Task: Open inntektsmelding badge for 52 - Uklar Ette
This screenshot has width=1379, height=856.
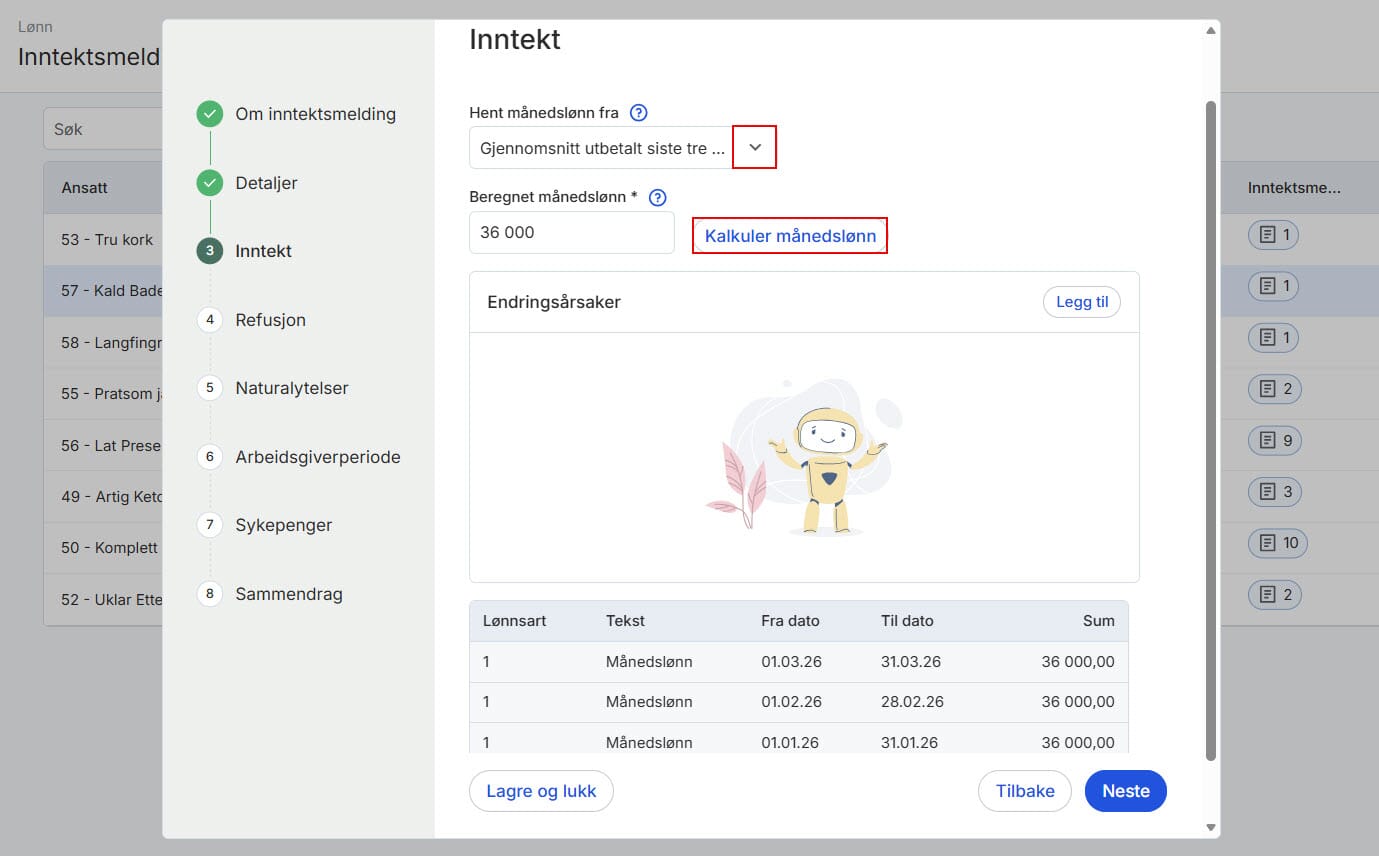Action: click(1274, 595)
